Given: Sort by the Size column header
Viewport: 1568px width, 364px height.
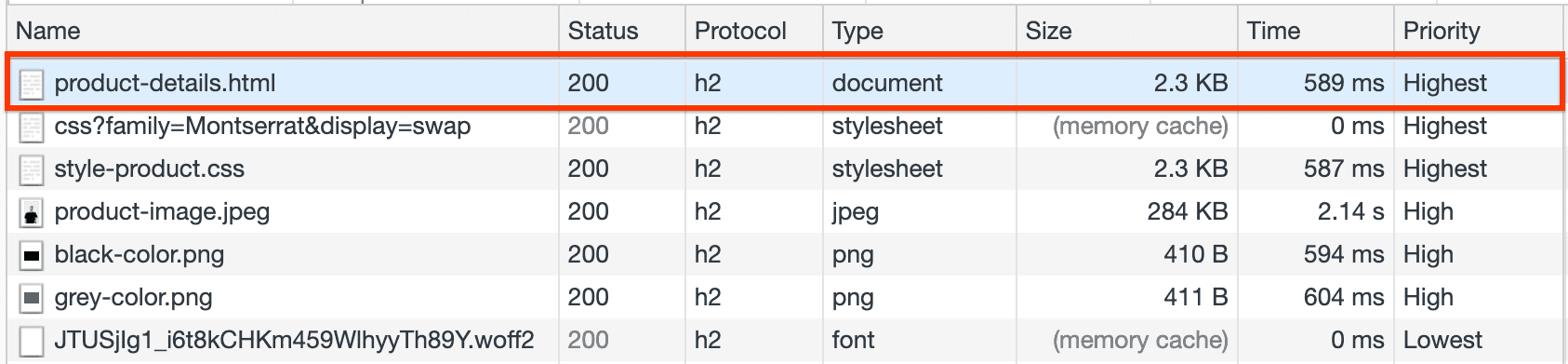Looking at the screenshot, I should pos(1127,31).
